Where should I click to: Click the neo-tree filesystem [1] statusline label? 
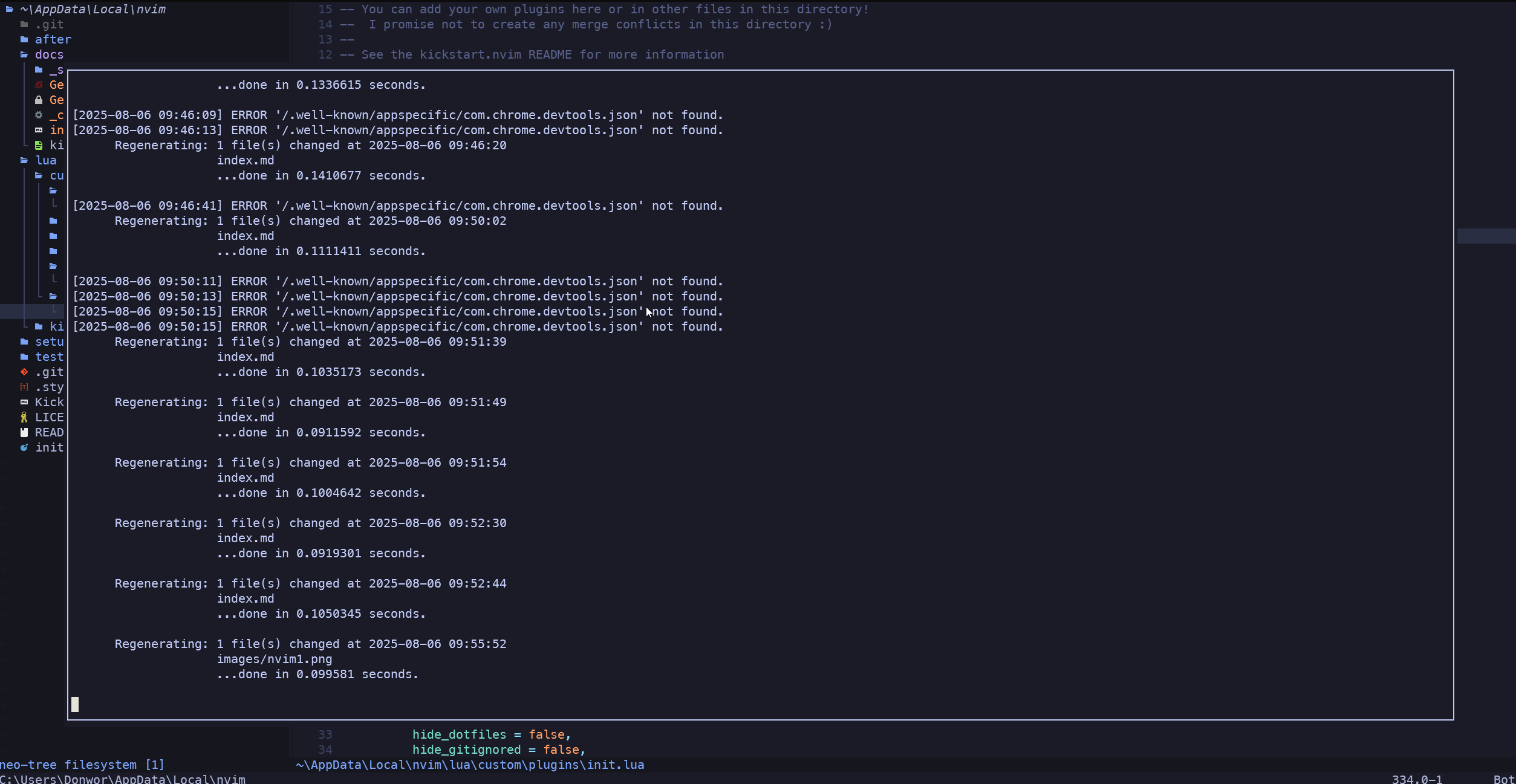[x=82, y=764]
